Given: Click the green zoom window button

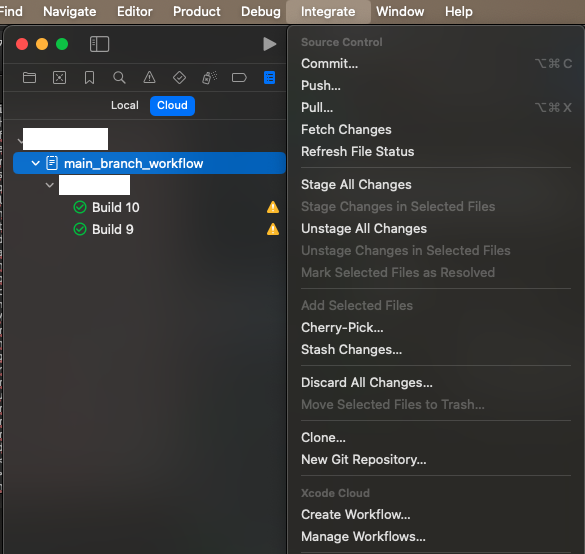Looking at the screenshot, I should coord(62,44).
